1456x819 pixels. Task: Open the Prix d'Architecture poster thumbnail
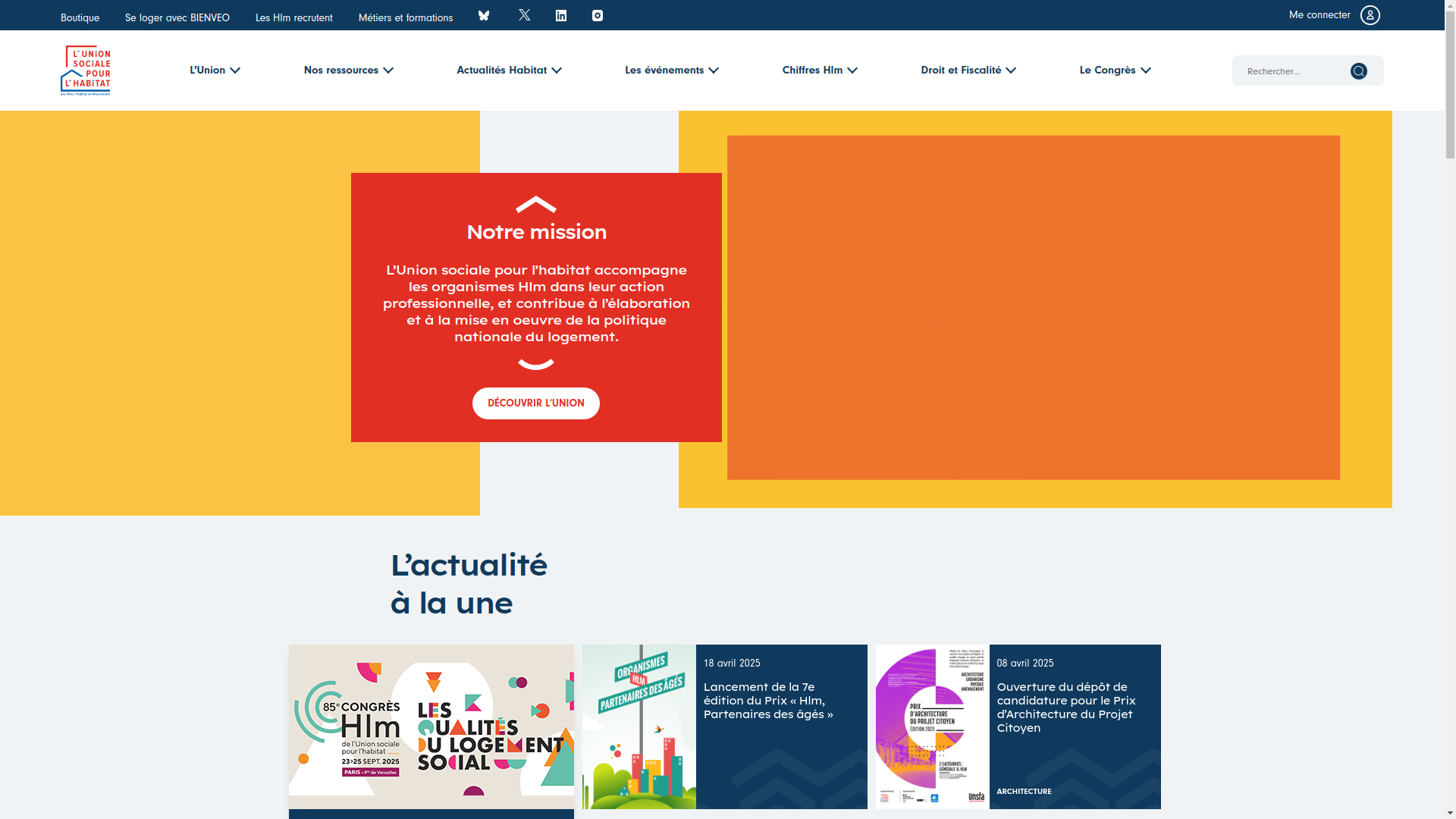[933, 726]
